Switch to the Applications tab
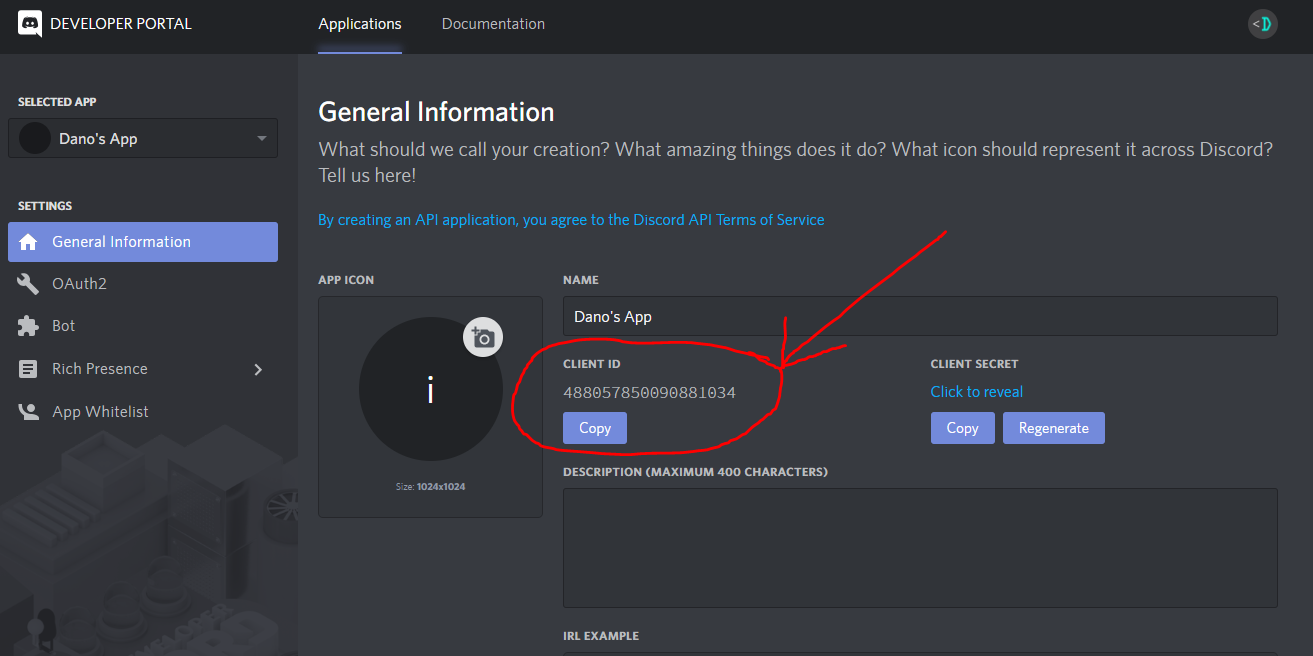This screenshot has height=656, width=1313. click(x=360, y=24)
